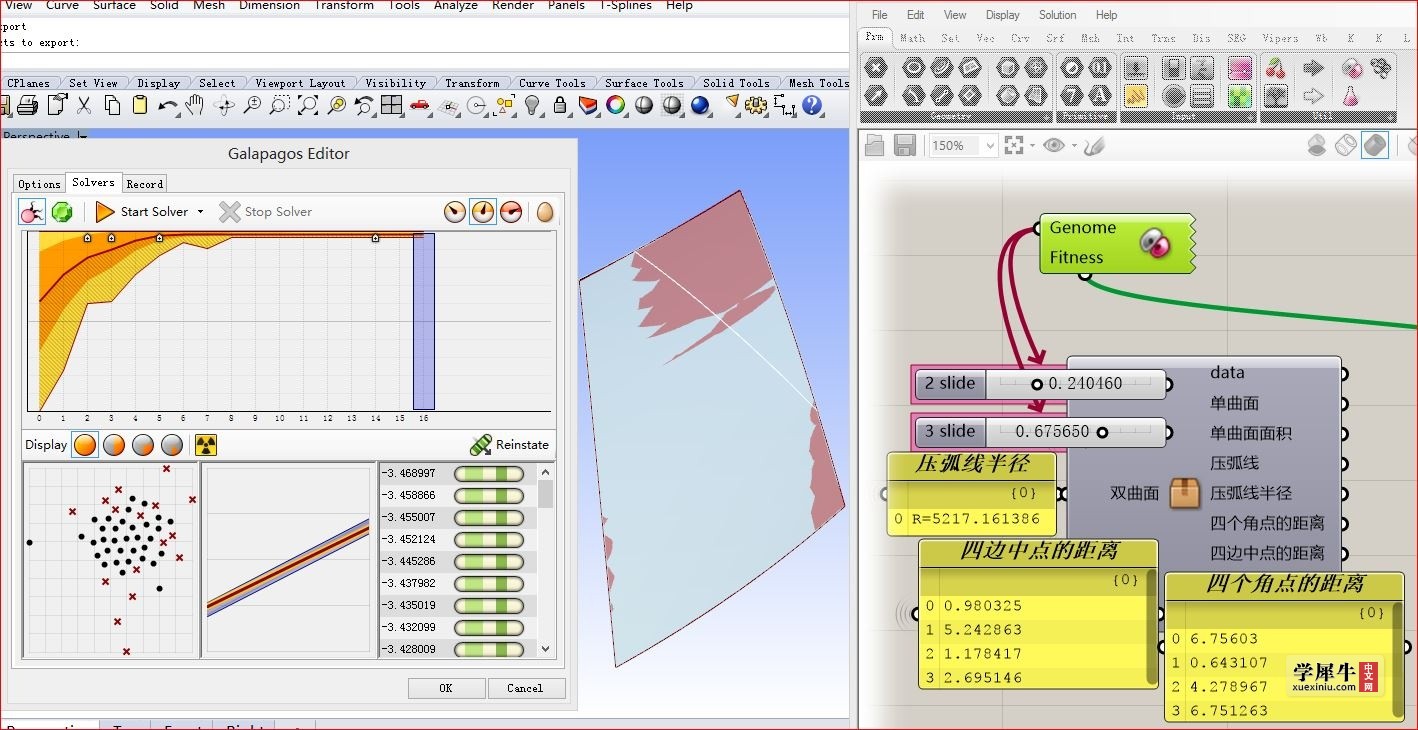Click the cherries icon in Util panel
1418x730 pixels.
click(x=1275, y=69)
